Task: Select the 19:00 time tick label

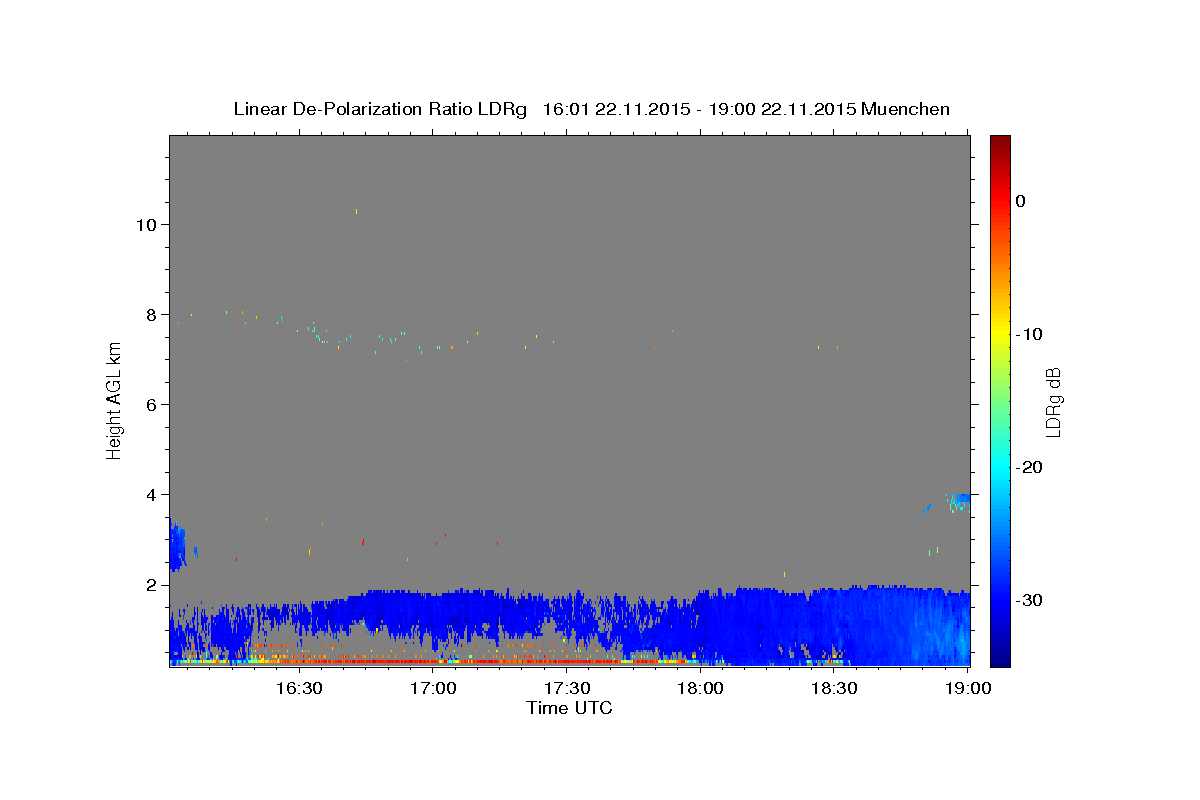Action: tap(968, 688)
